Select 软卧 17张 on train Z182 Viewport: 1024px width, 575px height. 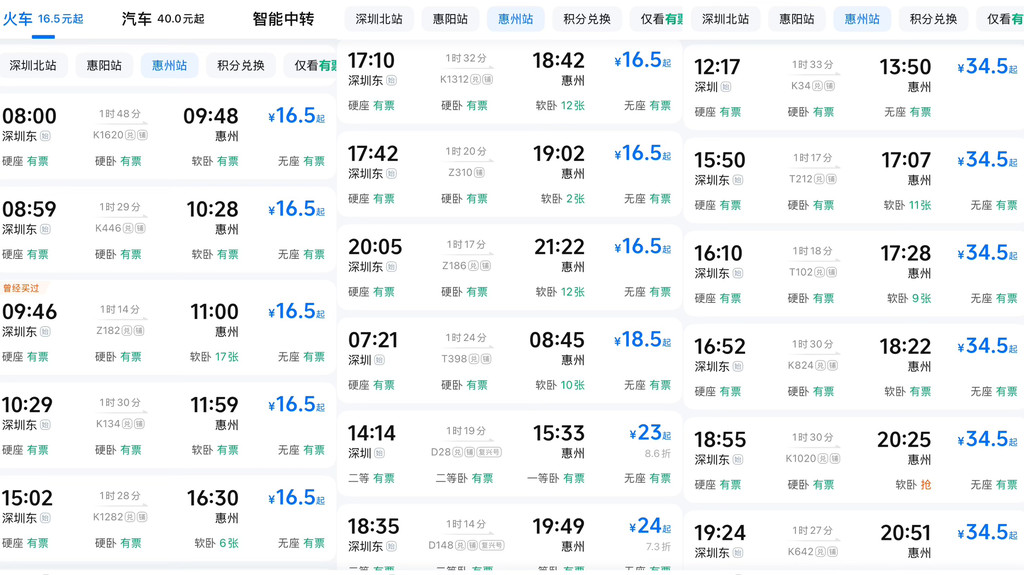214,357
